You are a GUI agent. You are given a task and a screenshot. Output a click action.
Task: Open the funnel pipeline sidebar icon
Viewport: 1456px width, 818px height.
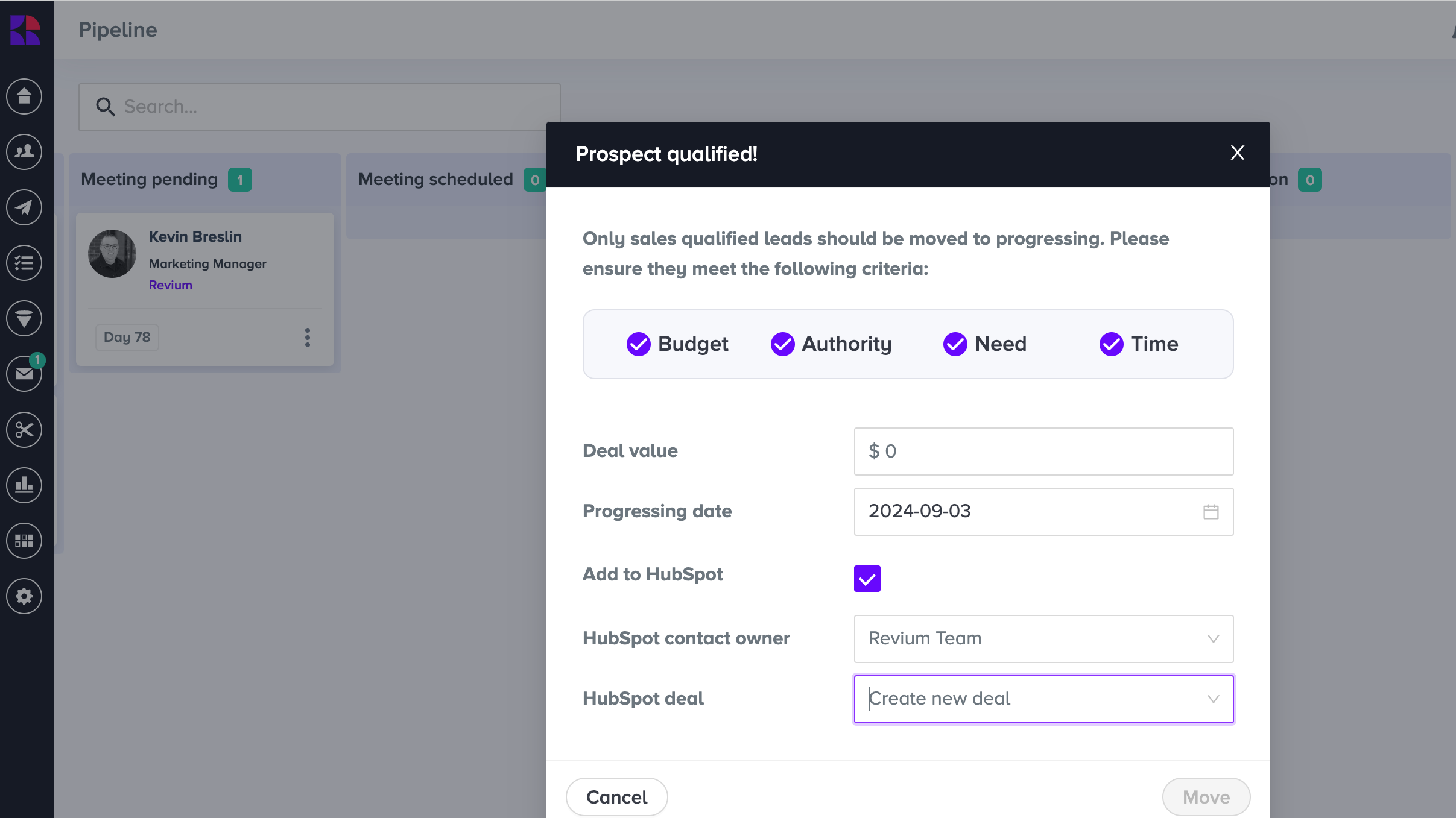(24, 318)
